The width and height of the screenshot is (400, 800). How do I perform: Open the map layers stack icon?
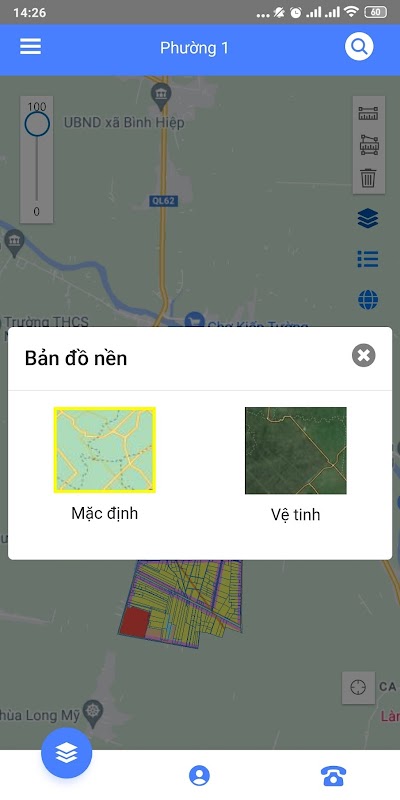(x=368, y=219)
